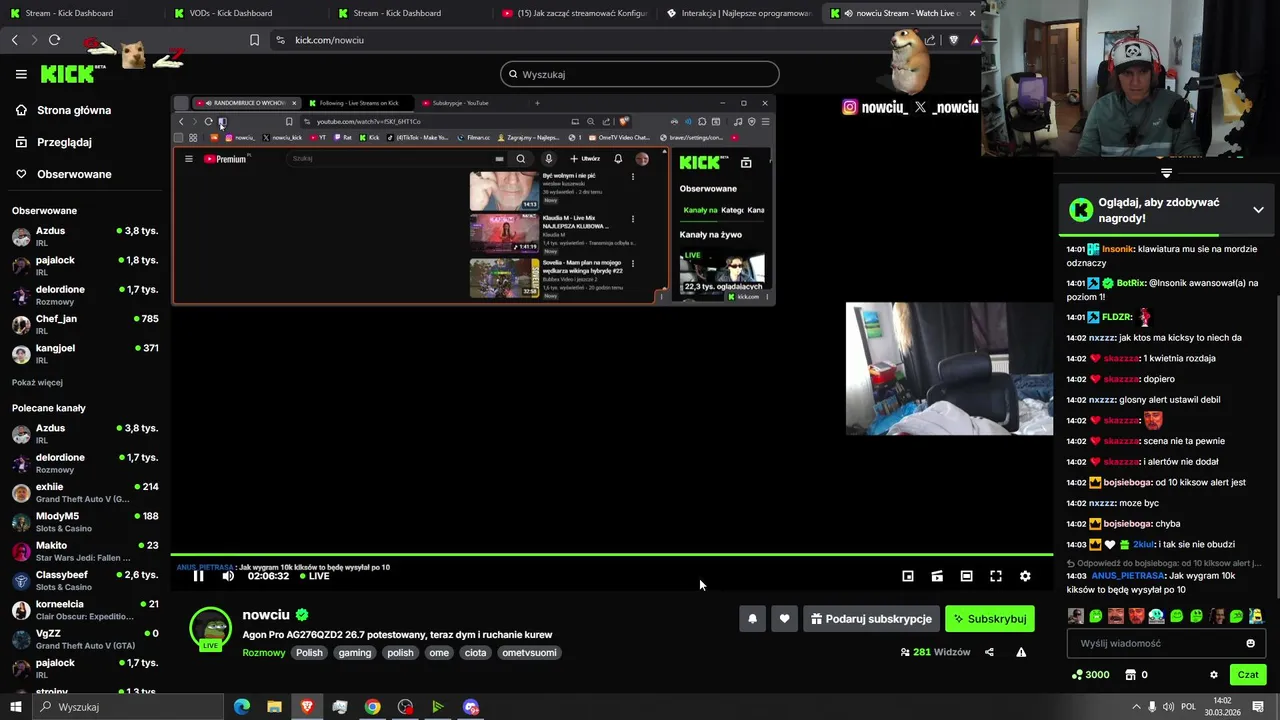Image resolution: width=1280 pixels, height=720 pixels.
Task: Follow nowciu with the heart button
Action: tap(784, 619)
